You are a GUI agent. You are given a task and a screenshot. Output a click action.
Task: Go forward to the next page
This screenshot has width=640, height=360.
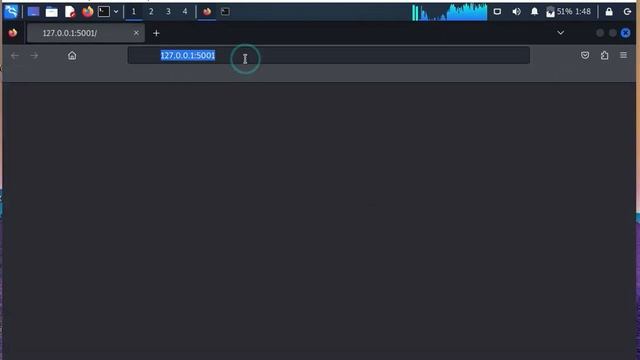34,56
